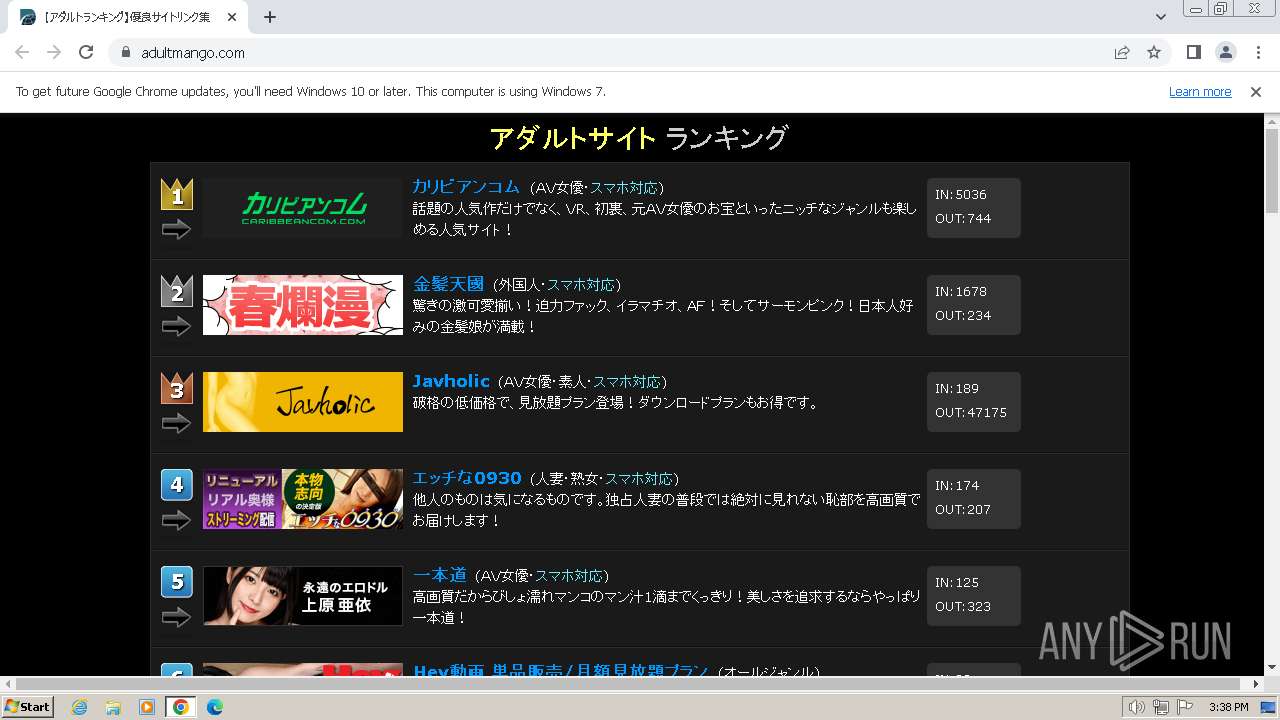Open a new tab with plus button
1280x720 pixels.
tap(270, 17)
